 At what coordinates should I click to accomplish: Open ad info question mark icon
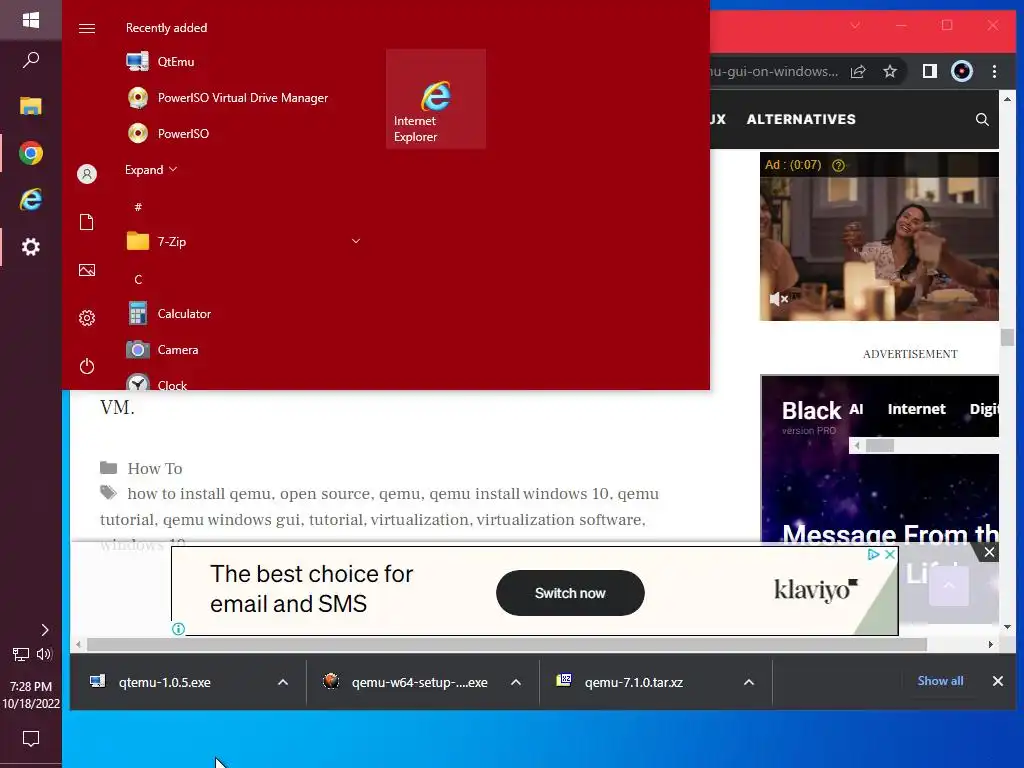coord(839,165)
